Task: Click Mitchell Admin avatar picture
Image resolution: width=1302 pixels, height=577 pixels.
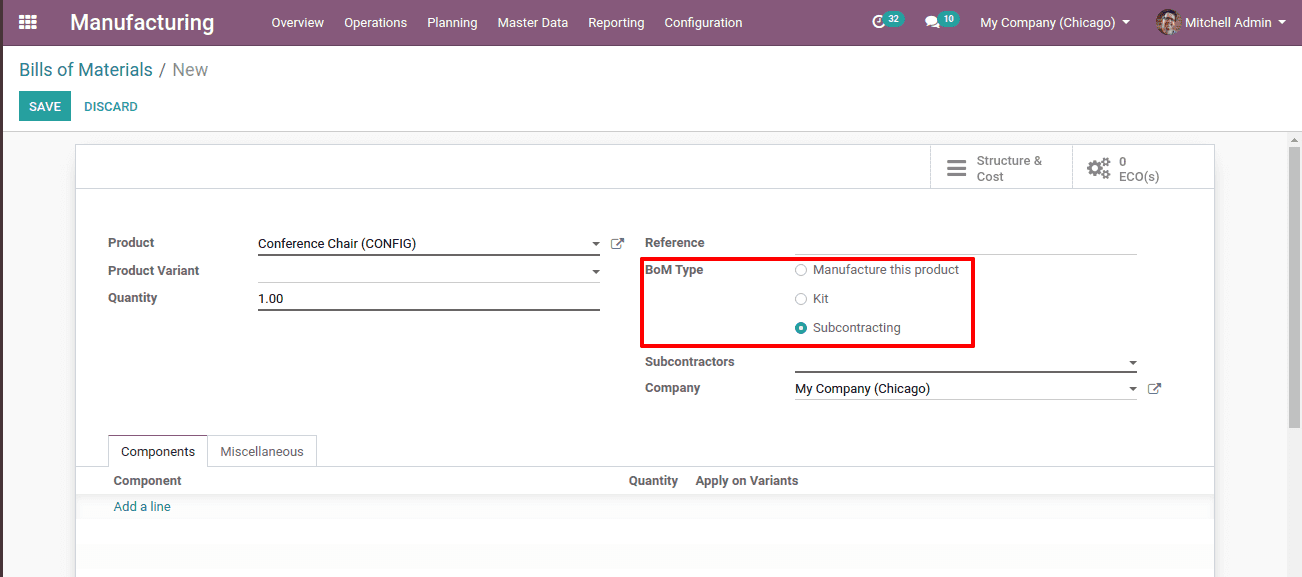Action: click(x=1168, y=22)
